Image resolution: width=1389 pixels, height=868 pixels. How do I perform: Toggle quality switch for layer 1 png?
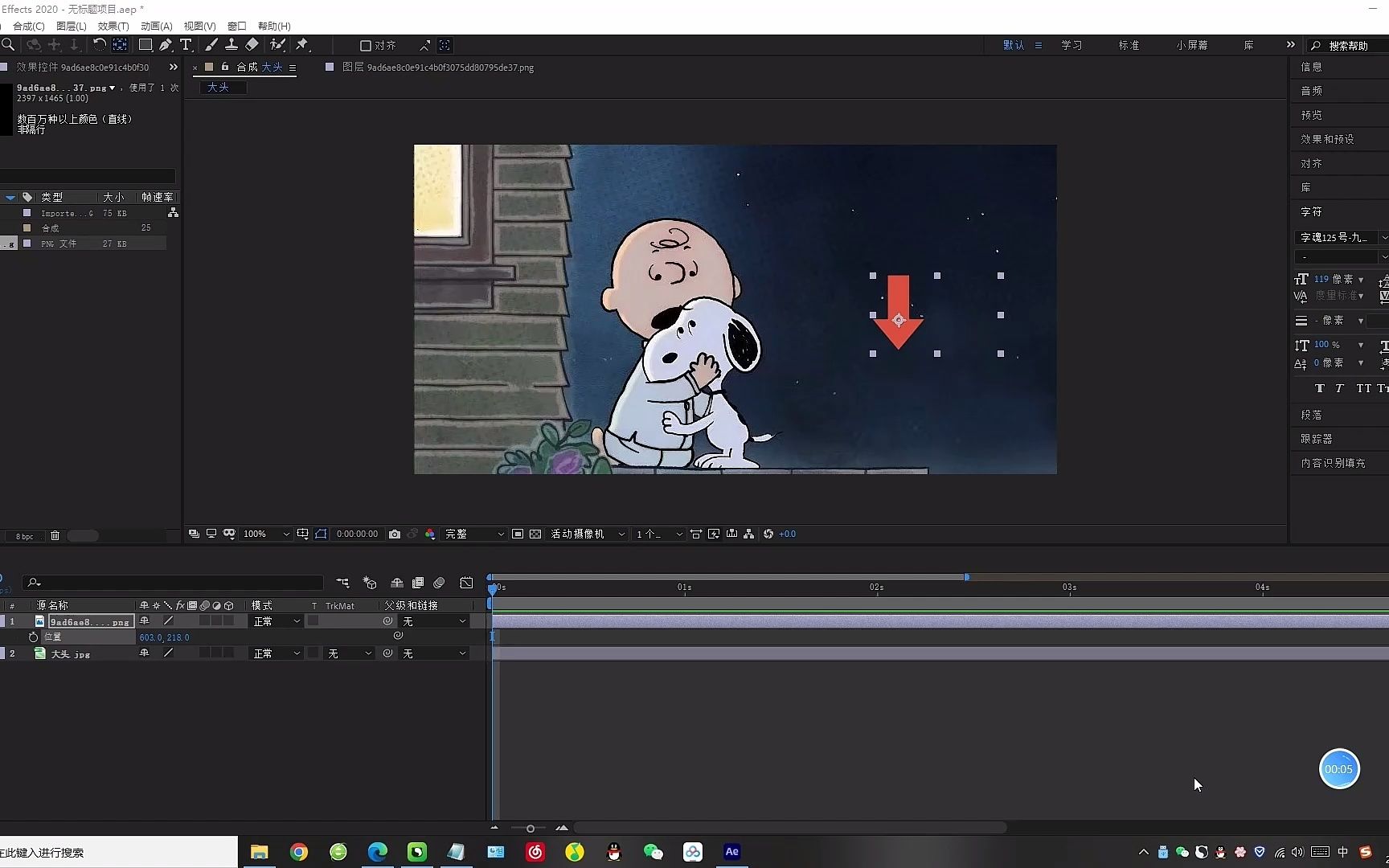point(168,621)
